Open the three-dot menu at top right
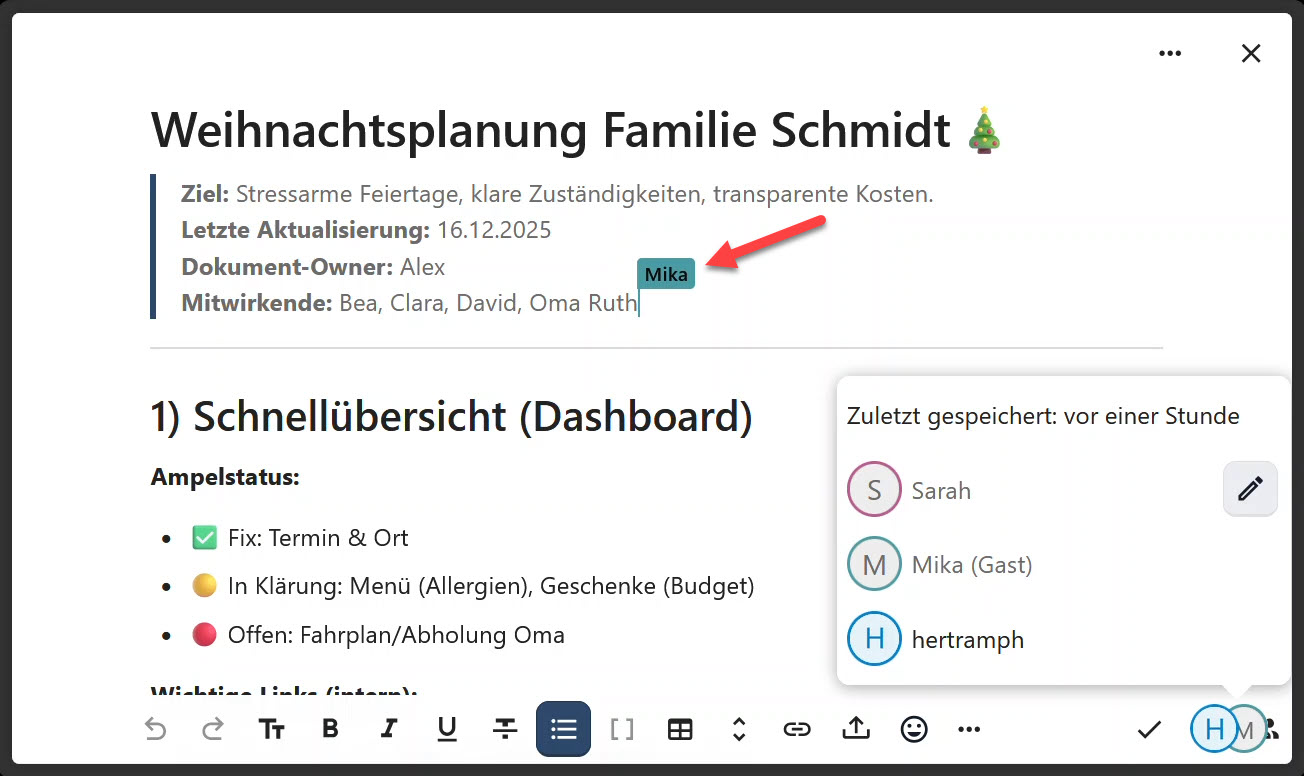1304x776 pixels. 1170,54
